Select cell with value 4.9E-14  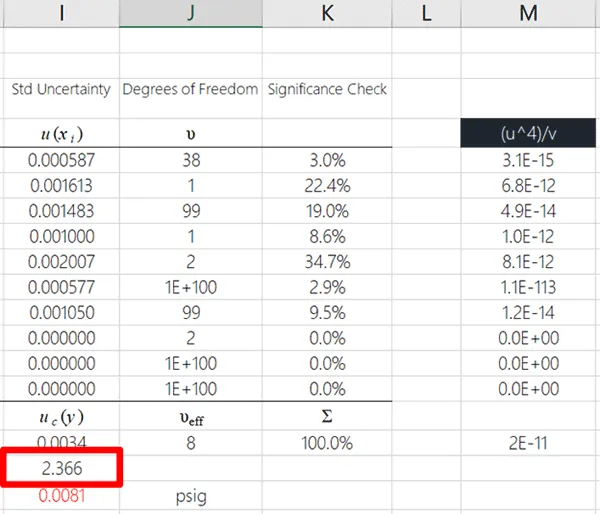[528, 211]
